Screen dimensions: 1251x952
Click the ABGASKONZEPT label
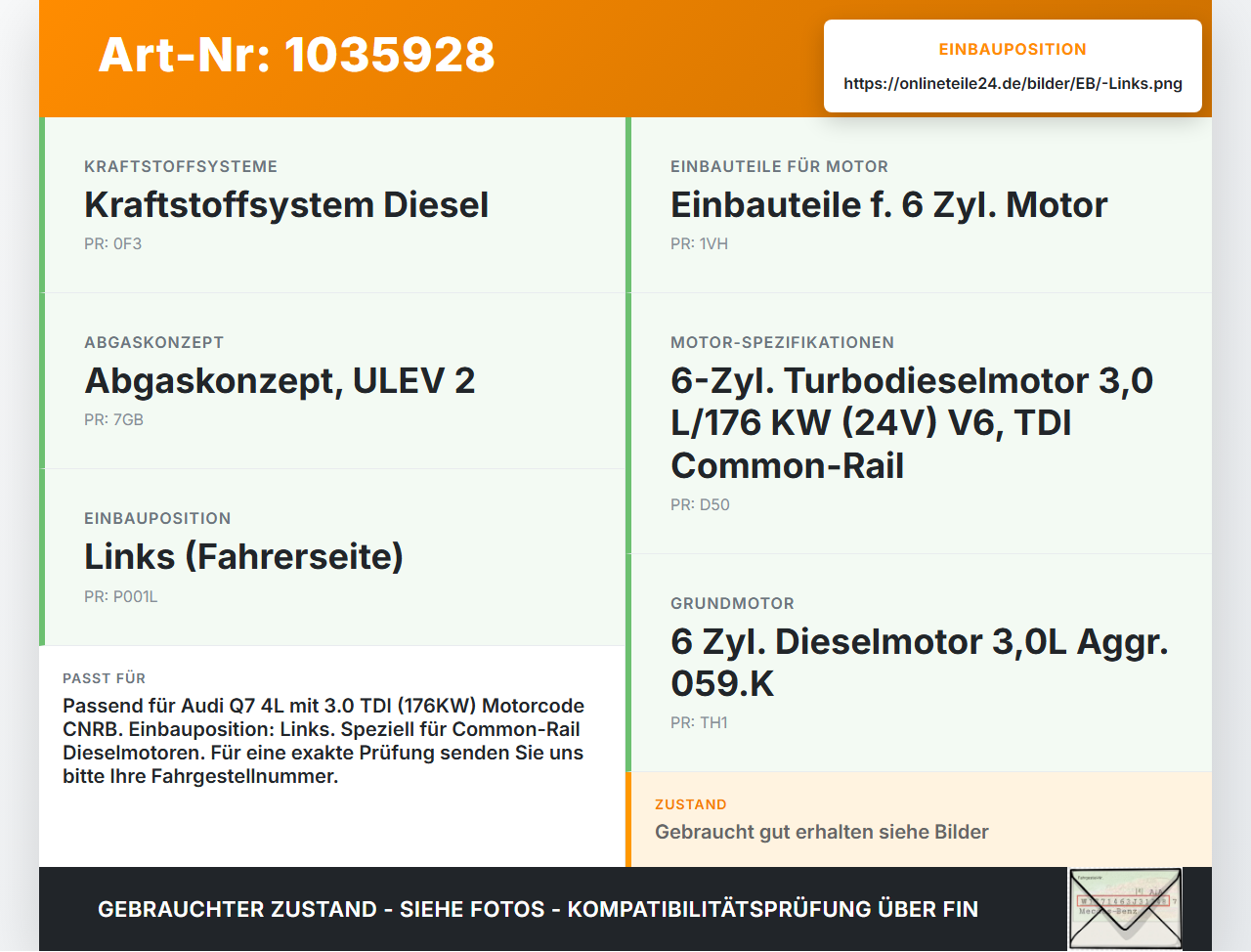[x=154, y=342]
